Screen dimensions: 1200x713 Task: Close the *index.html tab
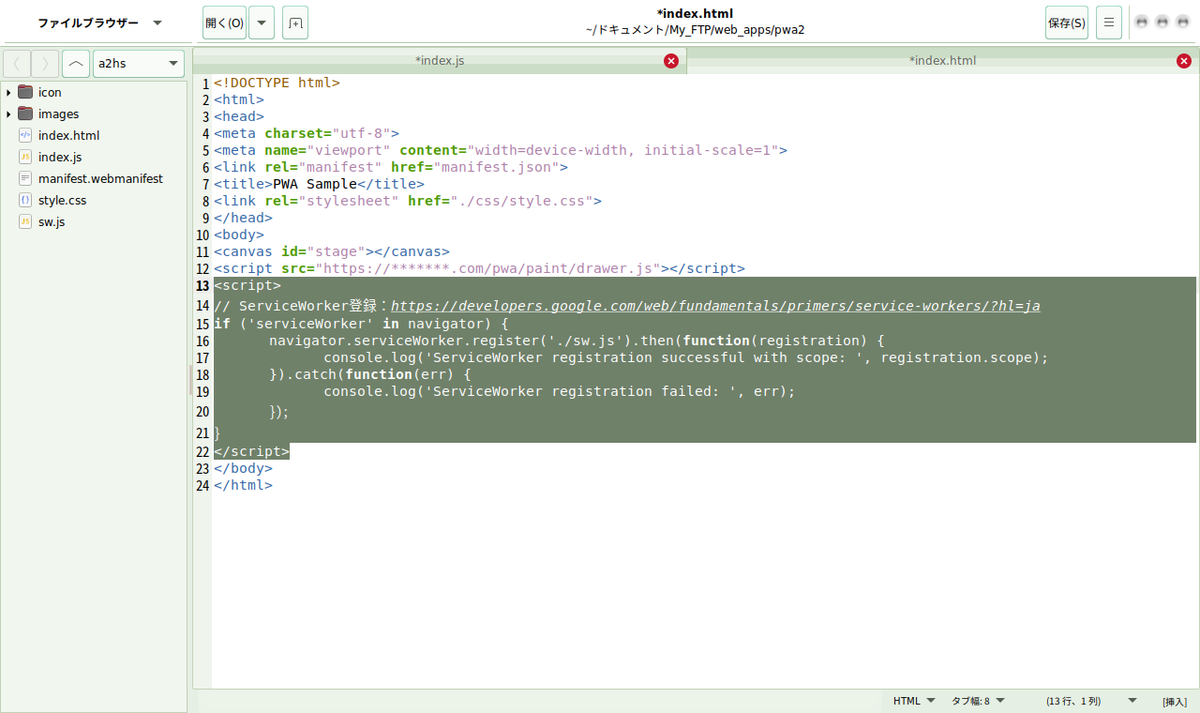click(x=1184, y=61)
